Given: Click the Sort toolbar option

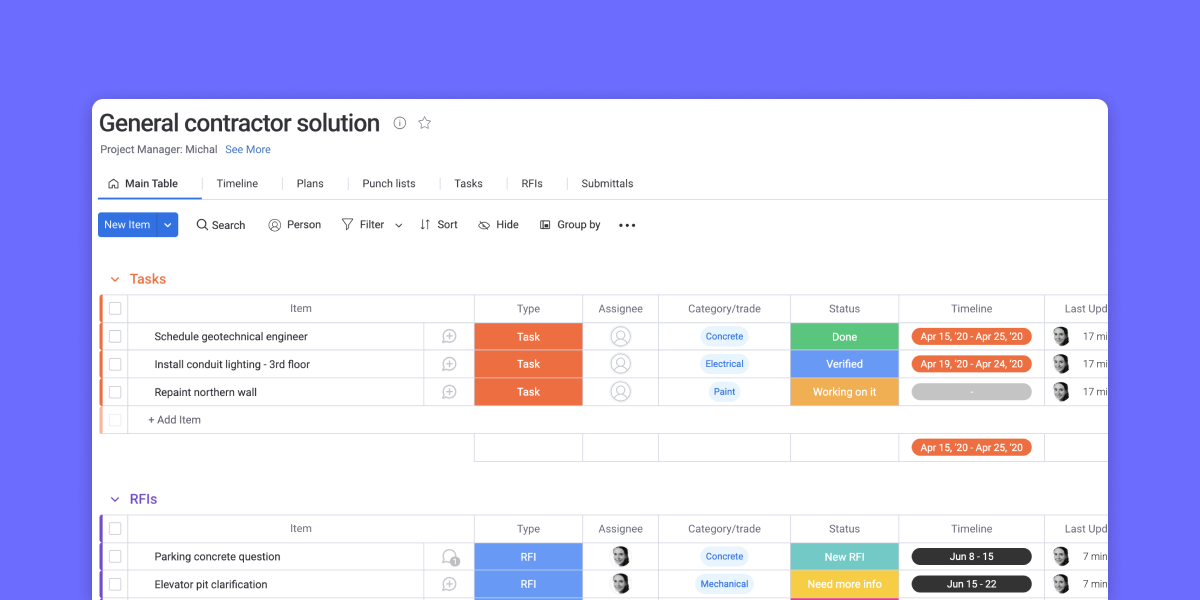Looking at the screenshot, I should coord(438,225).
